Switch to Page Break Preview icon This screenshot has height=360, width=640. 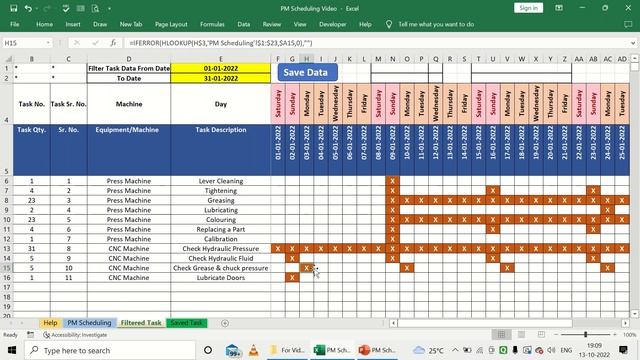coord(541,335)
